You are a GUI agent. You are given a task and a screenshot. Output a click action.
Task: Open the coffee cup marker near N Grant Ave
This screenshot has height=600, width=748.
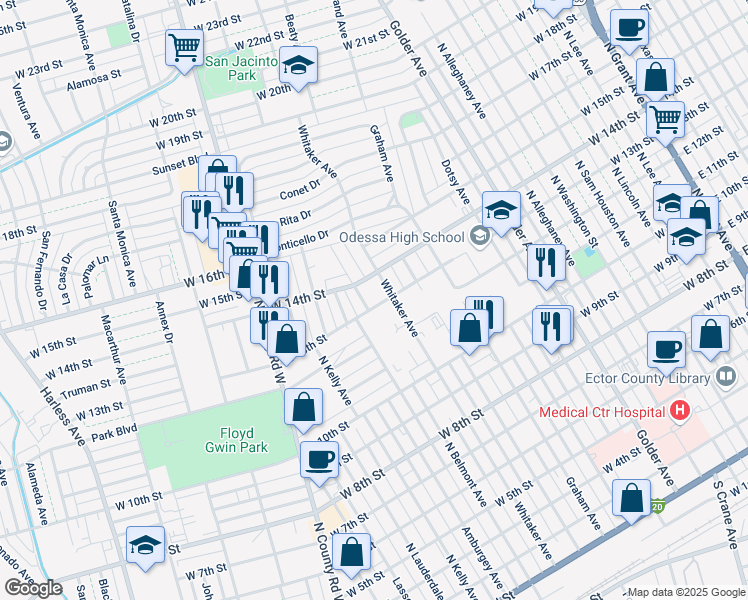pos(629,28)
